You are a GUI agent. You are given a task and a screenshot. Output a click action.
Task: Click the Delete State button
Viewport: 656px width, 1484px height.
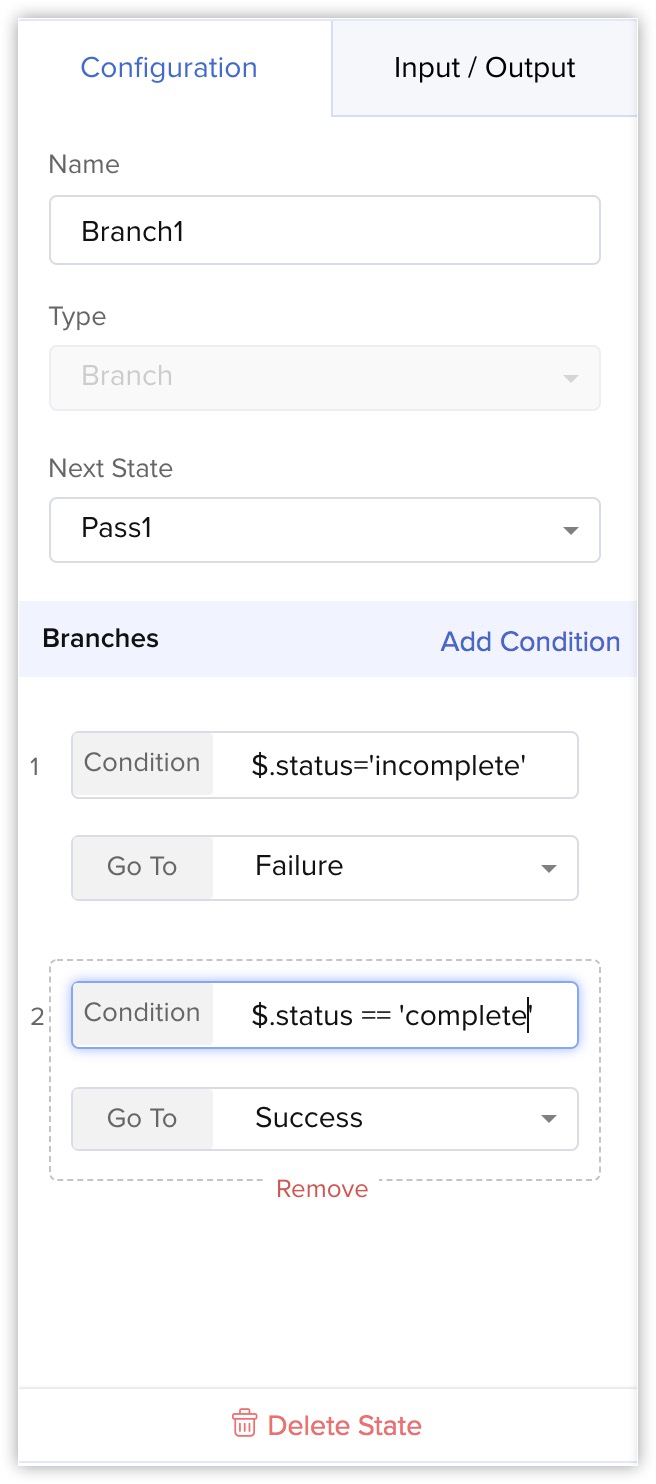pyautogui.click(x=327, y=1425)
